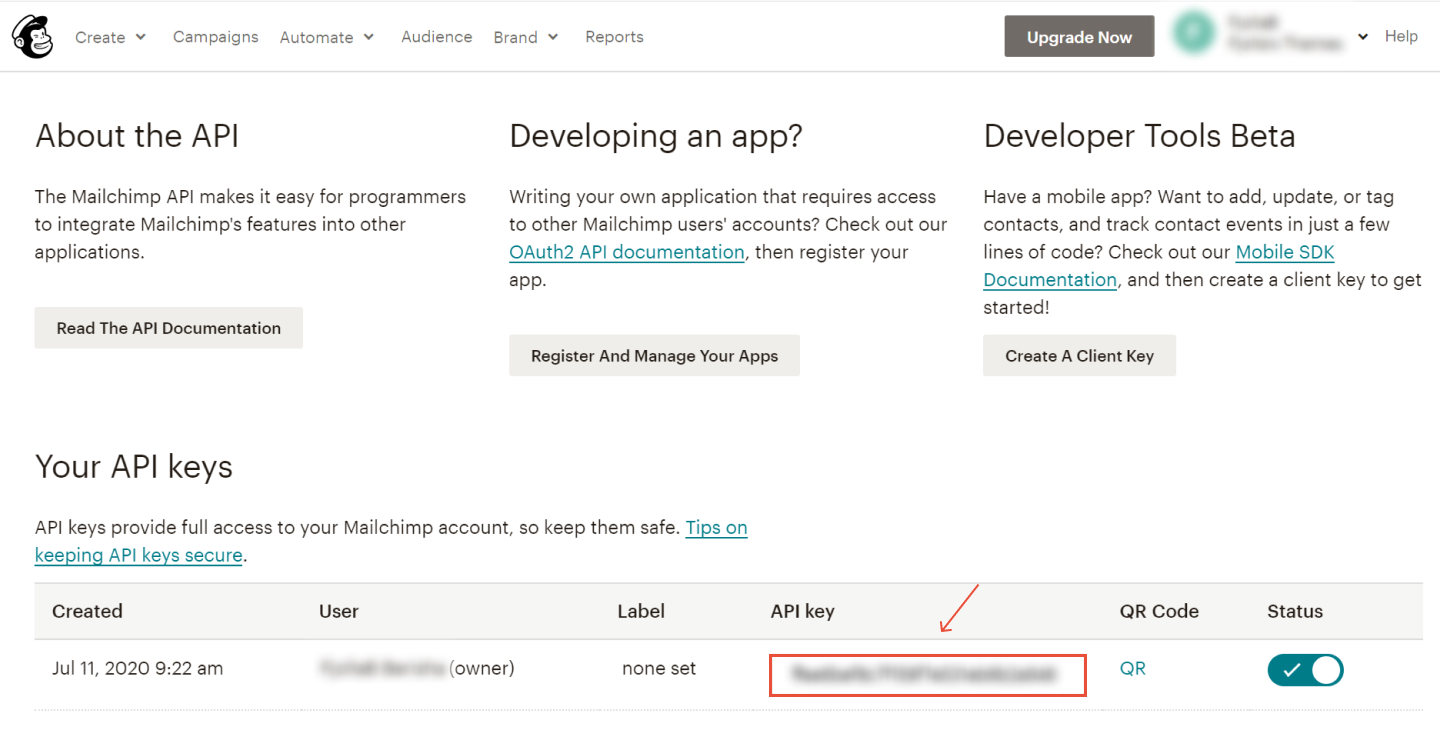Open the Audience page

(x=436, y=37)
